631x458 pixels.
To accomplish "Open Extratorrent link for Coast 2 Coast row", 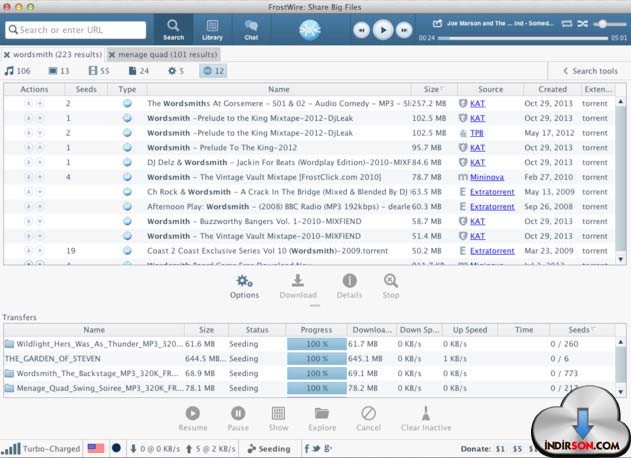I will pyautogui.click(x=492, y=251).
